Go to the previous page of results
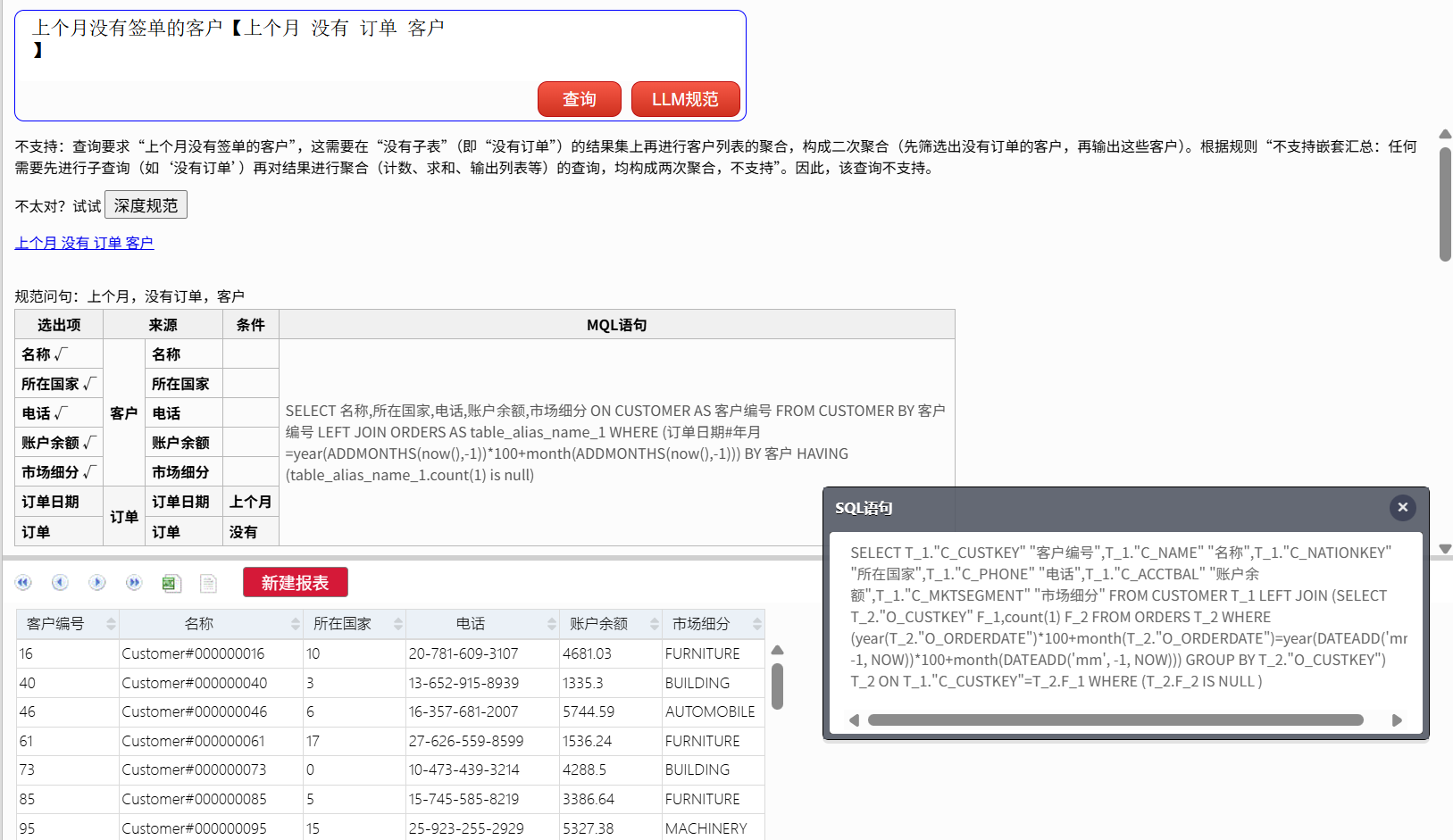Screen dimensions: 1453x840 pos(60,583)
